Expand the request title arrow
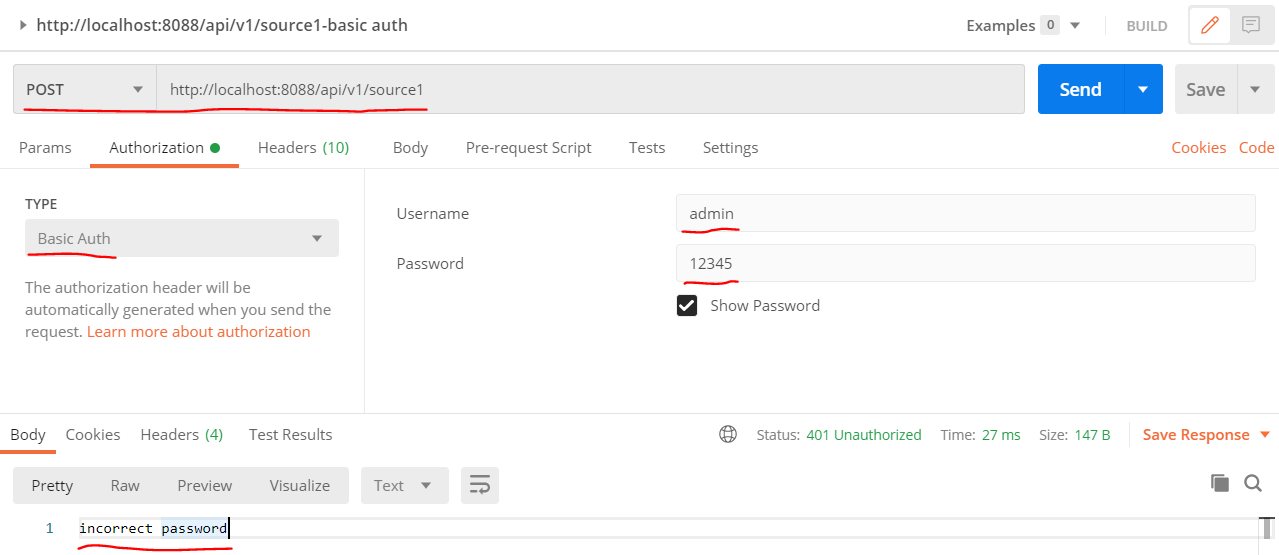1279x555 pixels. (23, 25)
